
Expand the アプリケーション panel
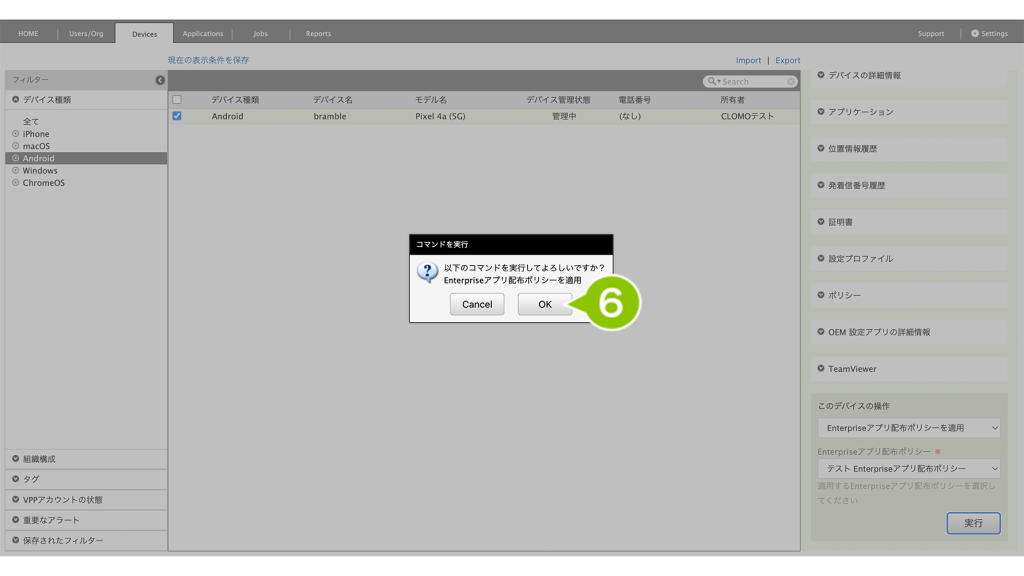pyautogui.click(x=909, y=112)
